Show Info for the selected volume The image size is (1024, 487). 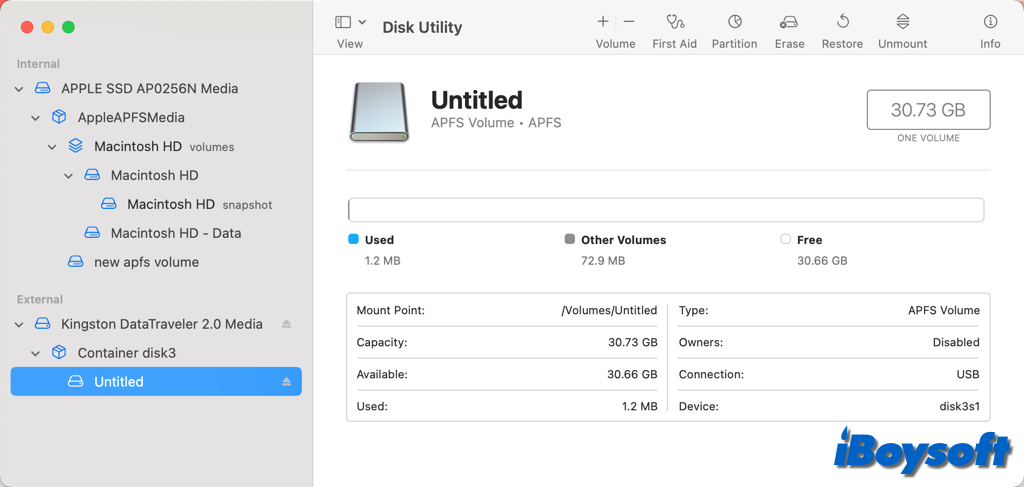click(990, 22)
